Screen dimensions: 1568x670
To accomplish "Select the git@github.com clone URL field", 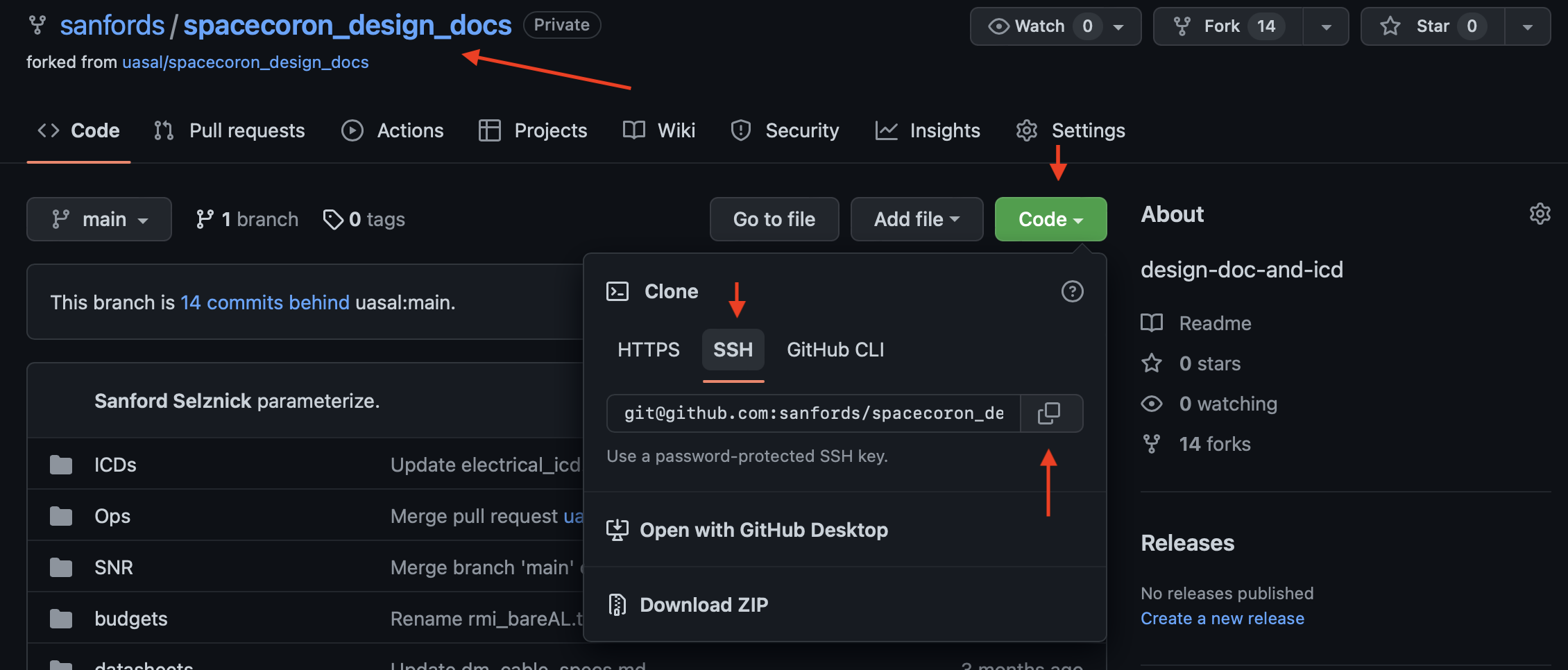I will click(814, 413).
